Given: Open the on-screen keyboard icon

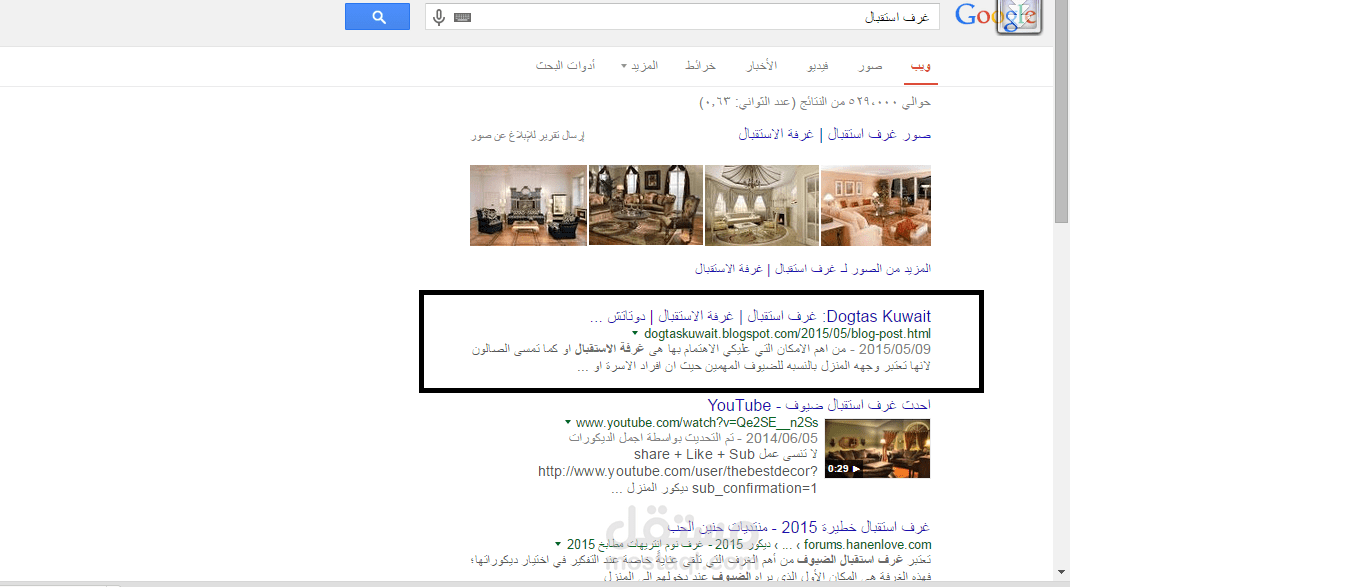Looking at the screenshot, I should (462, 18).
